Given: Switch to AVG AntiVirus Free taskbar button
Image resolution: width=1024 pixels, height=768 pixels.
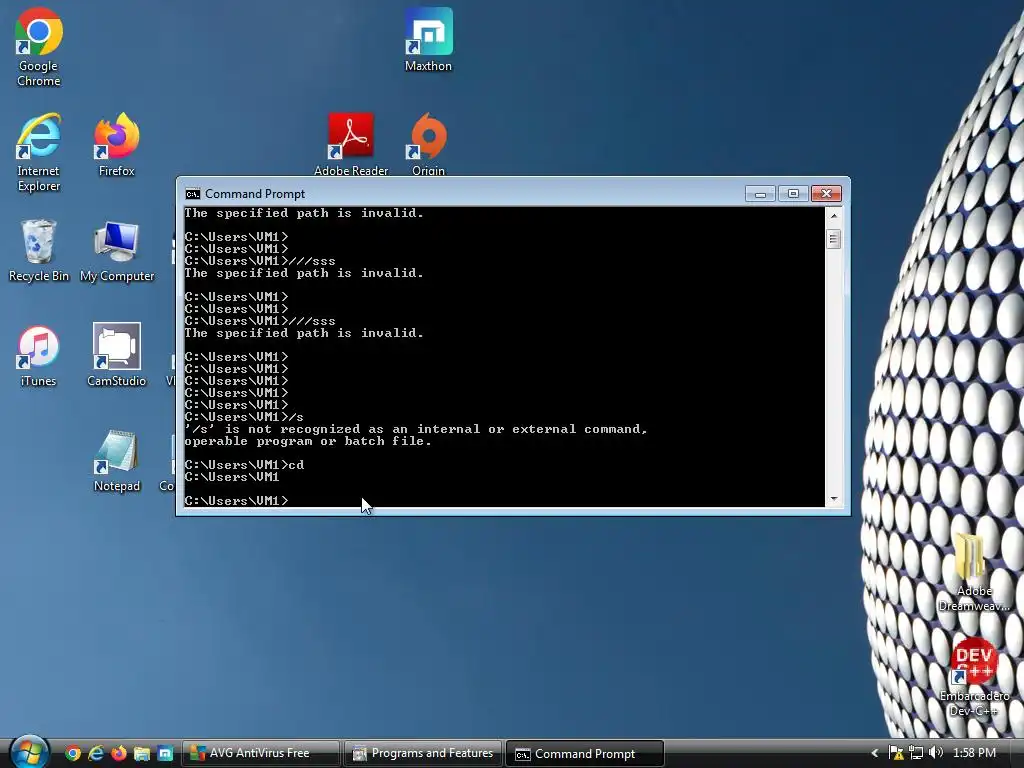Looking at the screenshot, I should point(261,754).
